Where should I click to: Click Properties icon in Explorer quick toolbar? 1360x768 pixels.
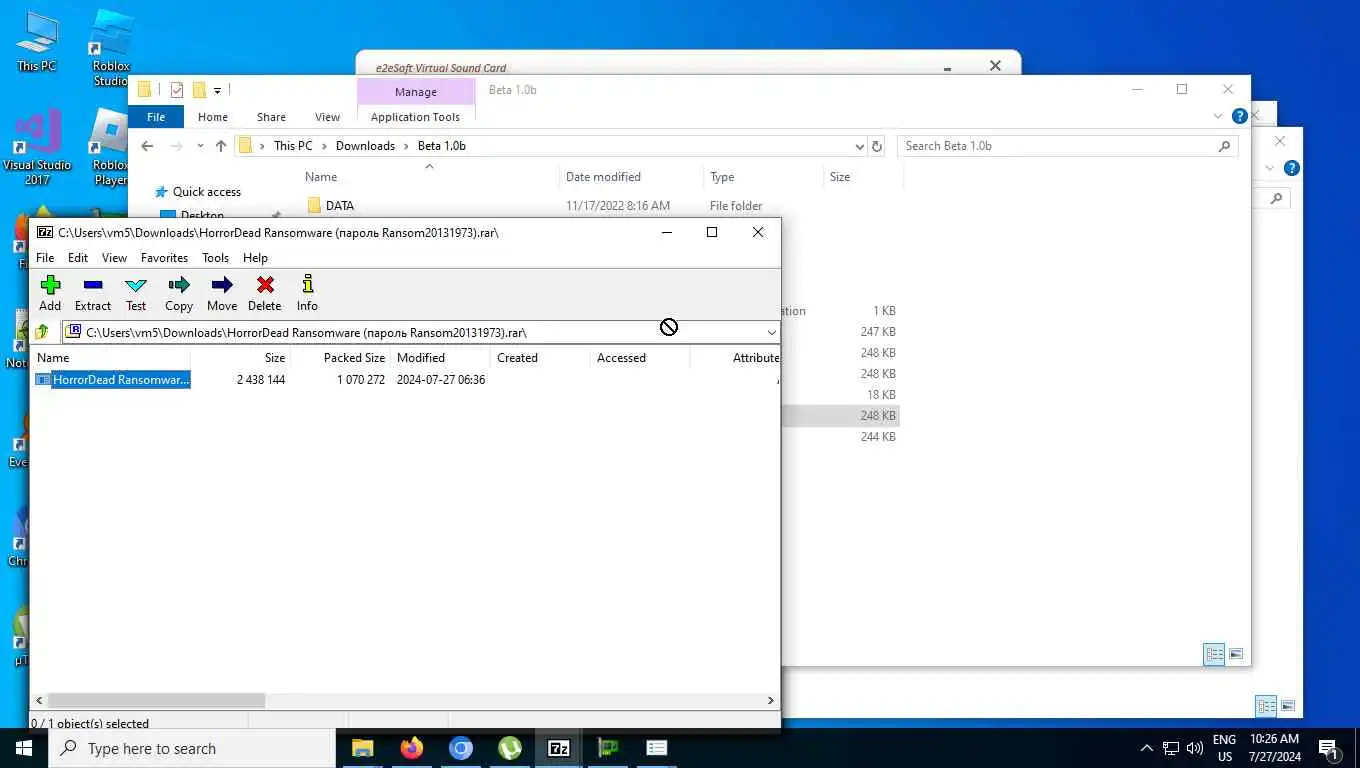click(177, 90)
